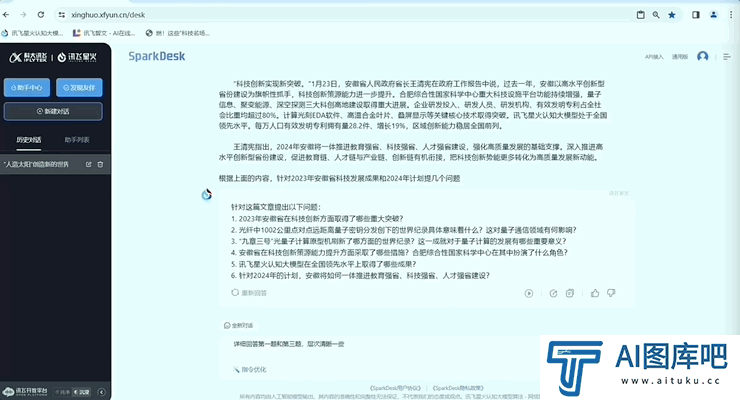
Task: Delete the "人造太阳" conversation via trash icon
Action: (100, 164)
